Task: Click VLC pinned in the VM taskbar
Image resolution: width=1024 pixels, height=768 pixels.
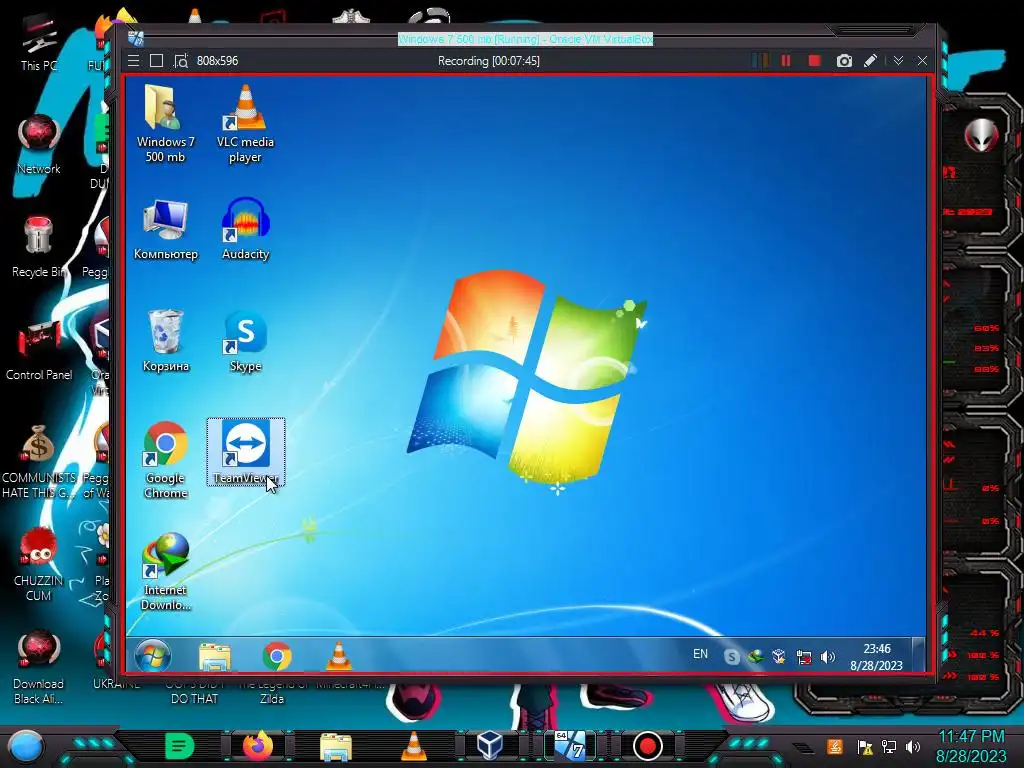Action: coord(338,656)
